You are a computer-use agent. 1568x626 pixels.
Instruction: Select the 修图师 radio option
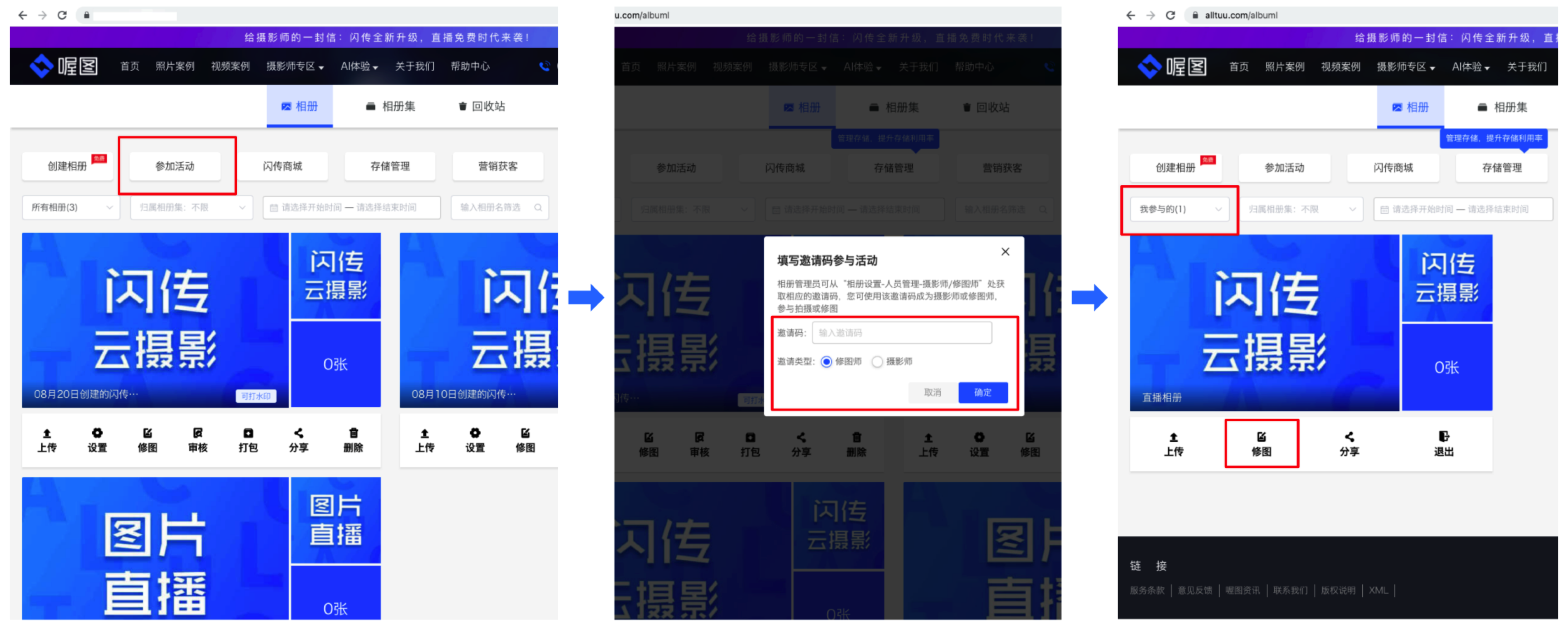pos(826,362)
